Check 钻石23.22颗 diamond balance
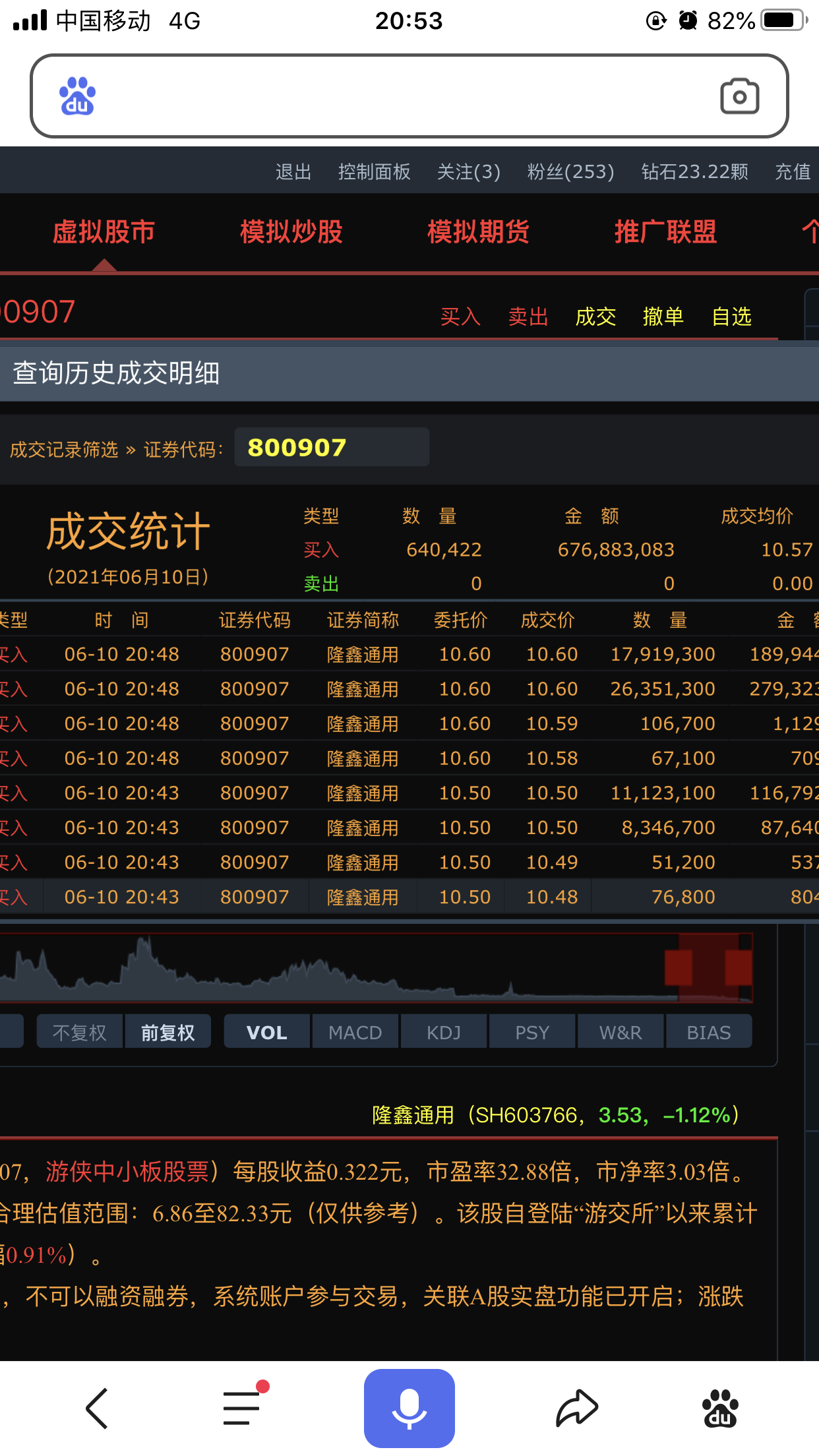Screen dimensions: 819x1456 pos(695,172)
